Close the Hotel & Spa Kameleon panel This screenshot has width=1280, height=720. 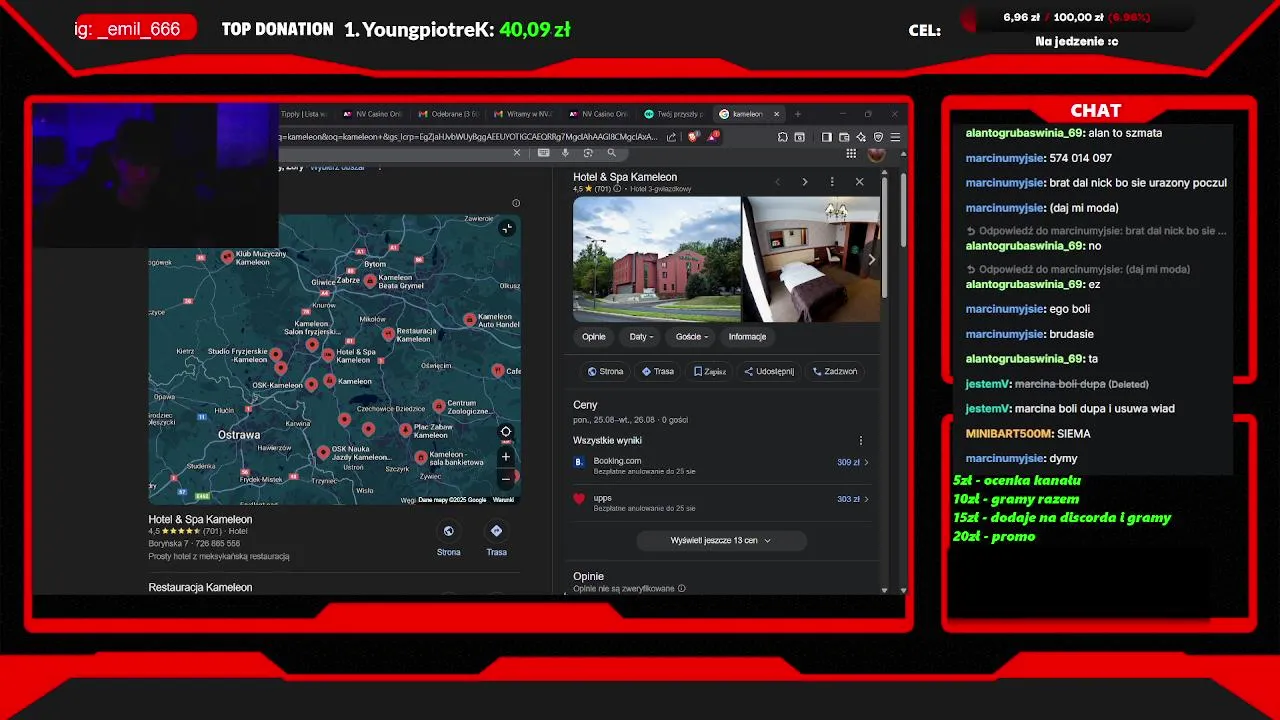[859, 182]
